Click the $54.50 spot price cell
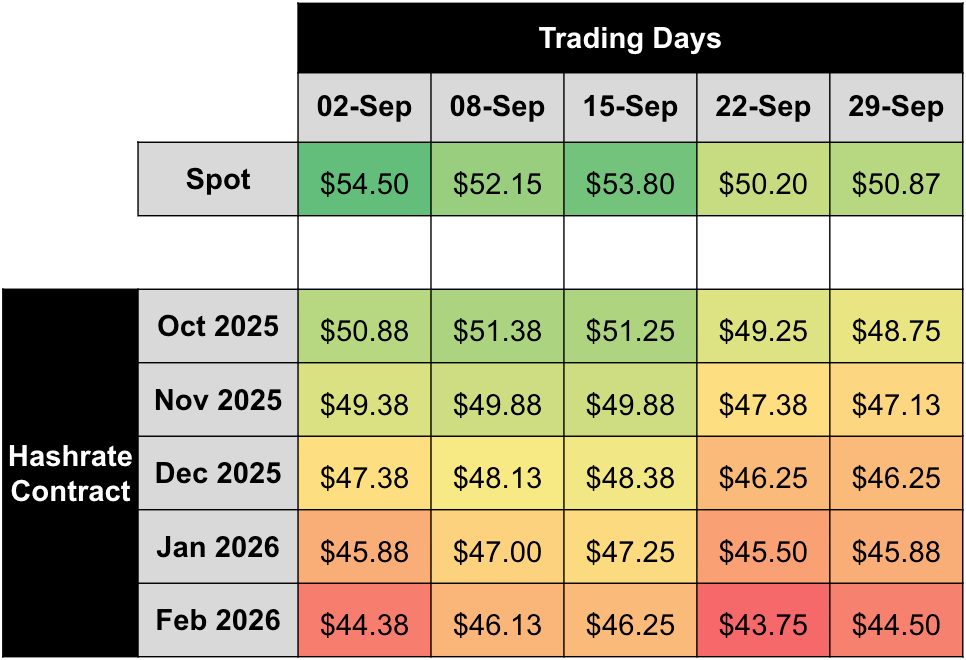Screen dimensions: 966x660 (x=364, y=184)
